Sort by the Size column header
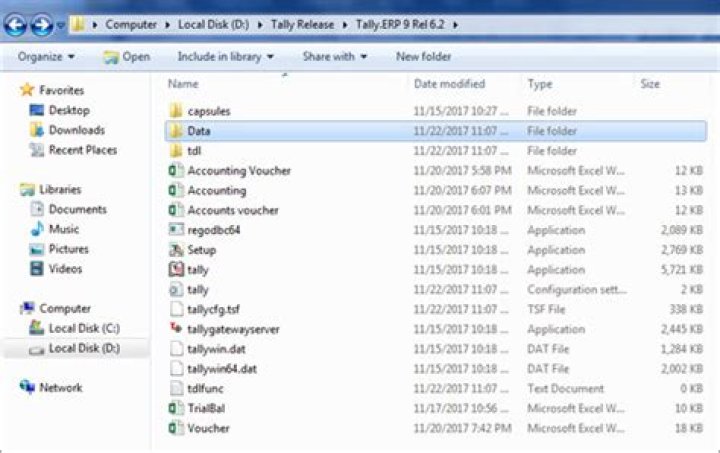720x453 pixels. pos(650,84)
